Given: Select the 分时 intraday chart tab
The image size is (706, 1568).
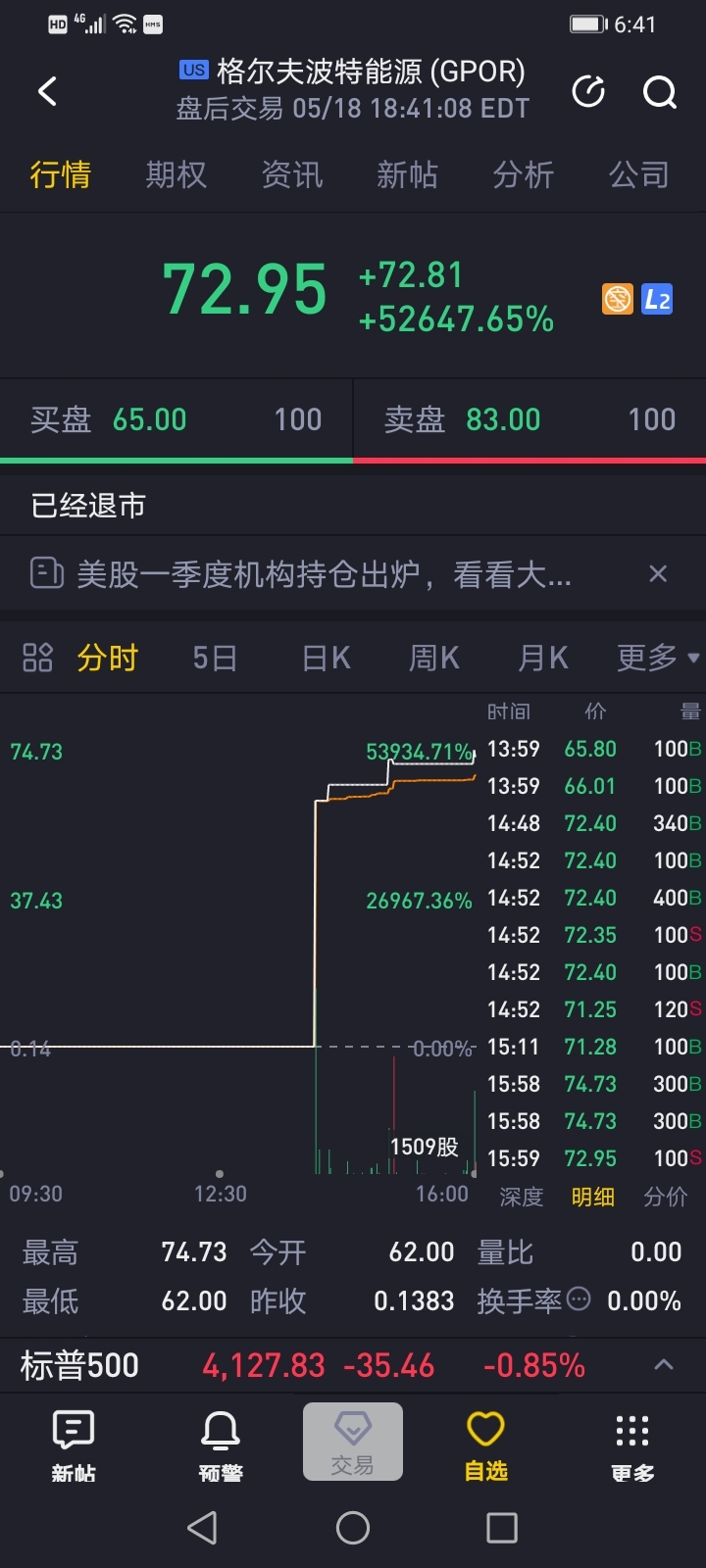Looking at the screenshot, I should point(108,658).
